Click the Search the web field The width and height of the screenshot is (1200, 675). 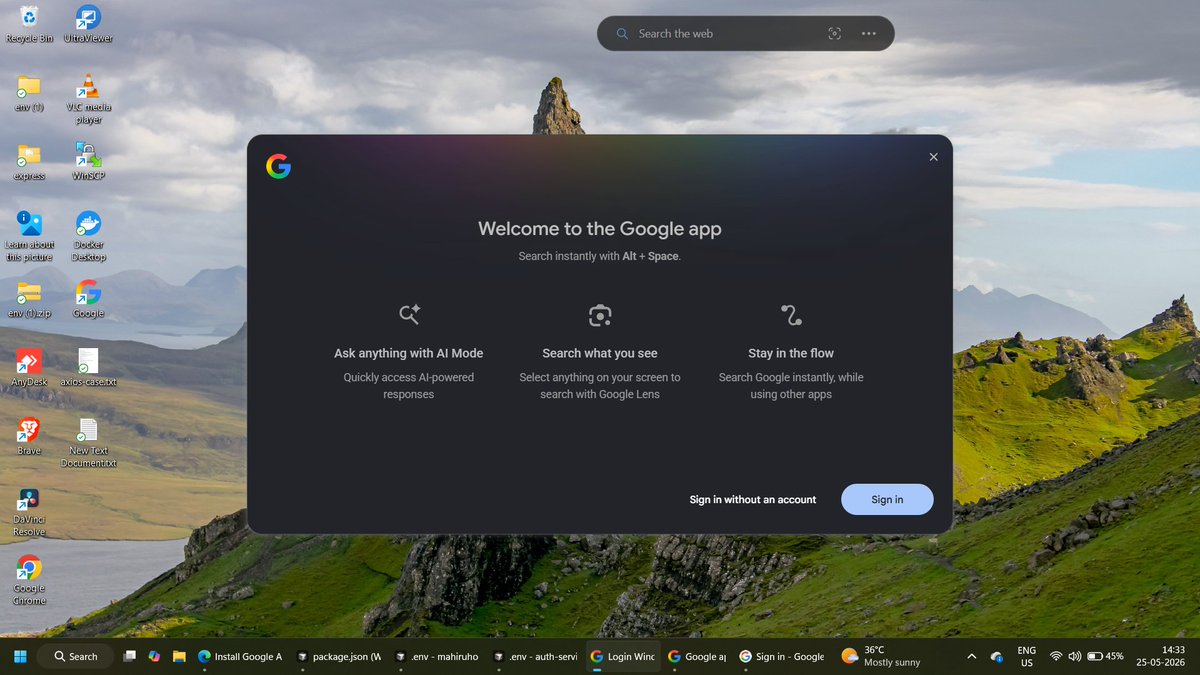click(x=727, y=33)
